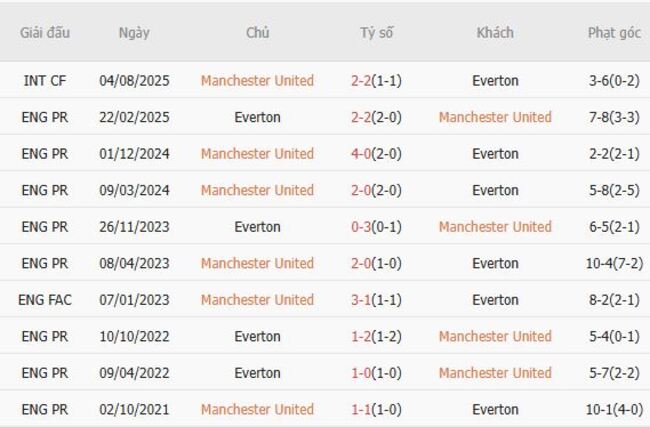View the 3-1 score of the ENG FAC match
The height and width of the screenshot is (427, 650).
click(361, 300)
